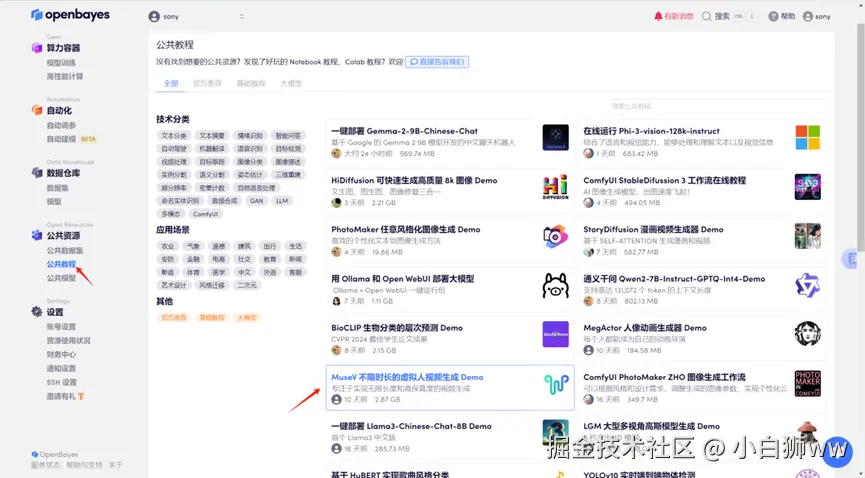Open 公共数据集 in the sidebar
This screenshot has height=478, width=865.
(x=65, y=251)
